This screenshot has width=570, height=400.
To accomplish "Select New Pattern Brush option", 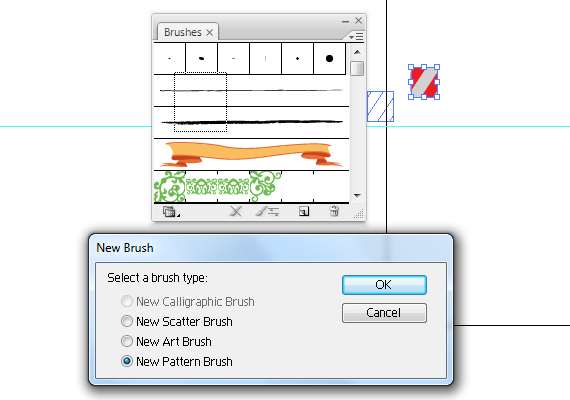I will pos(177,361).
